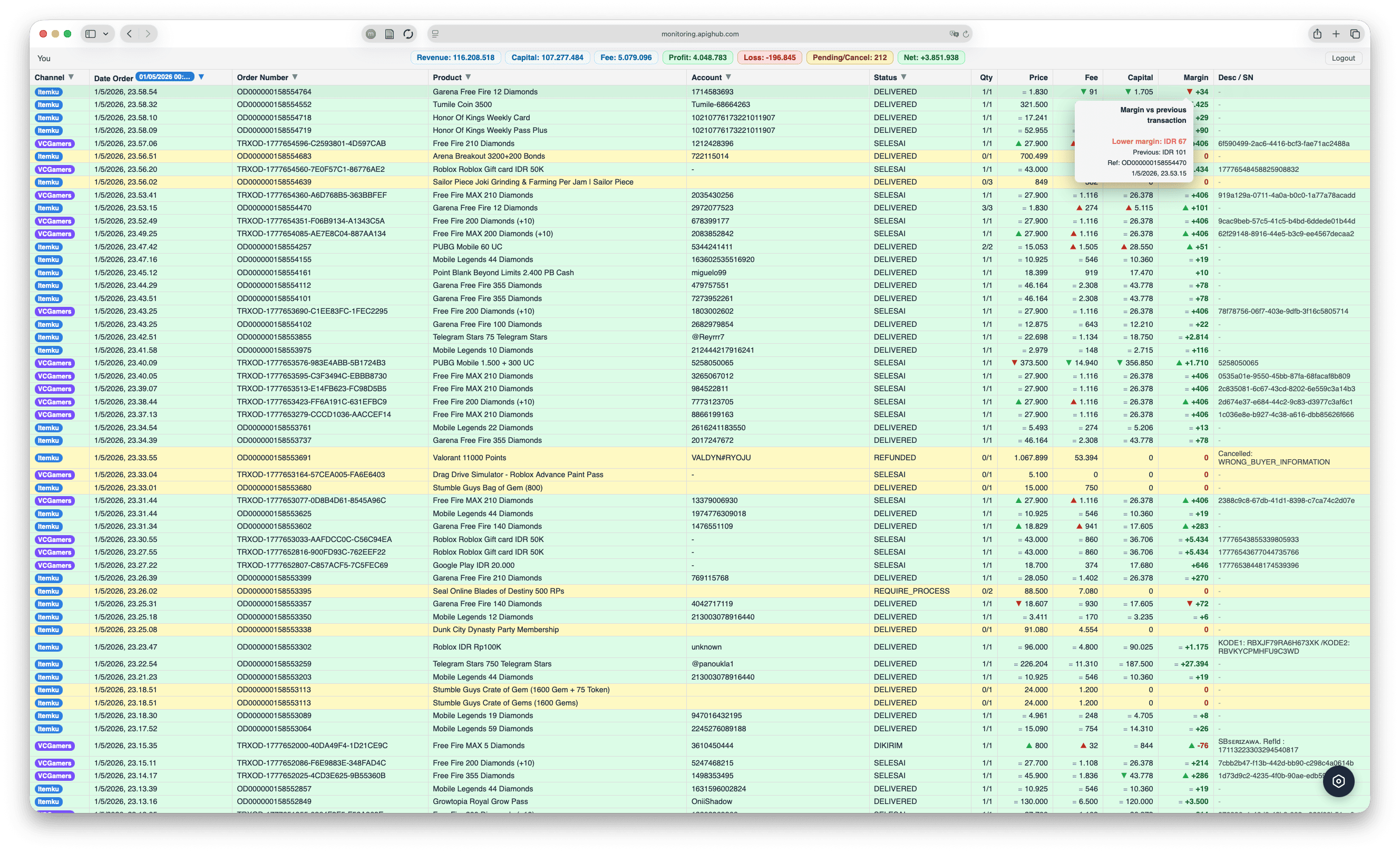Toggle the Safari sidebar panel

(90, 34)
